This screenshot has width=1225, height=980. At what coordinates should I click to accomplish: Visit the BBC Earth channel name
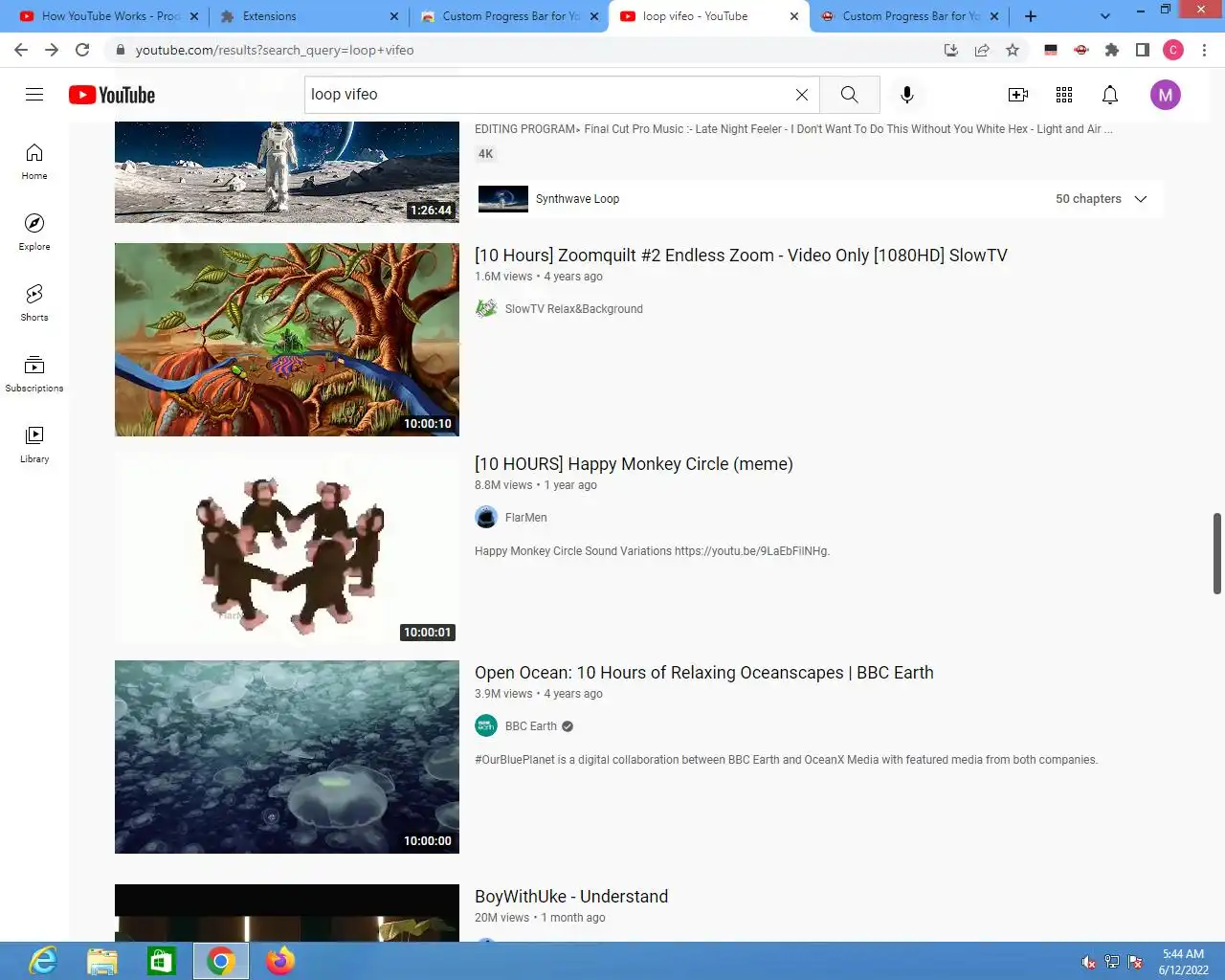pos(531,726)
